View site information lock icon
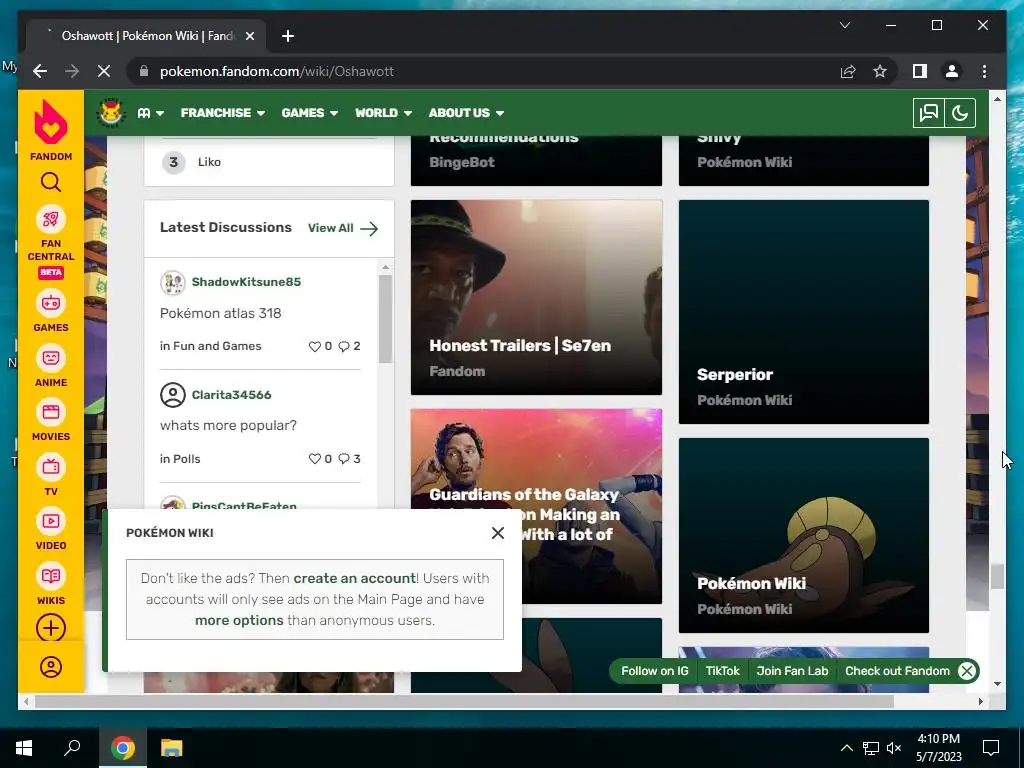This screenshot has height=768, width=1024. click(x=144, y=71)
